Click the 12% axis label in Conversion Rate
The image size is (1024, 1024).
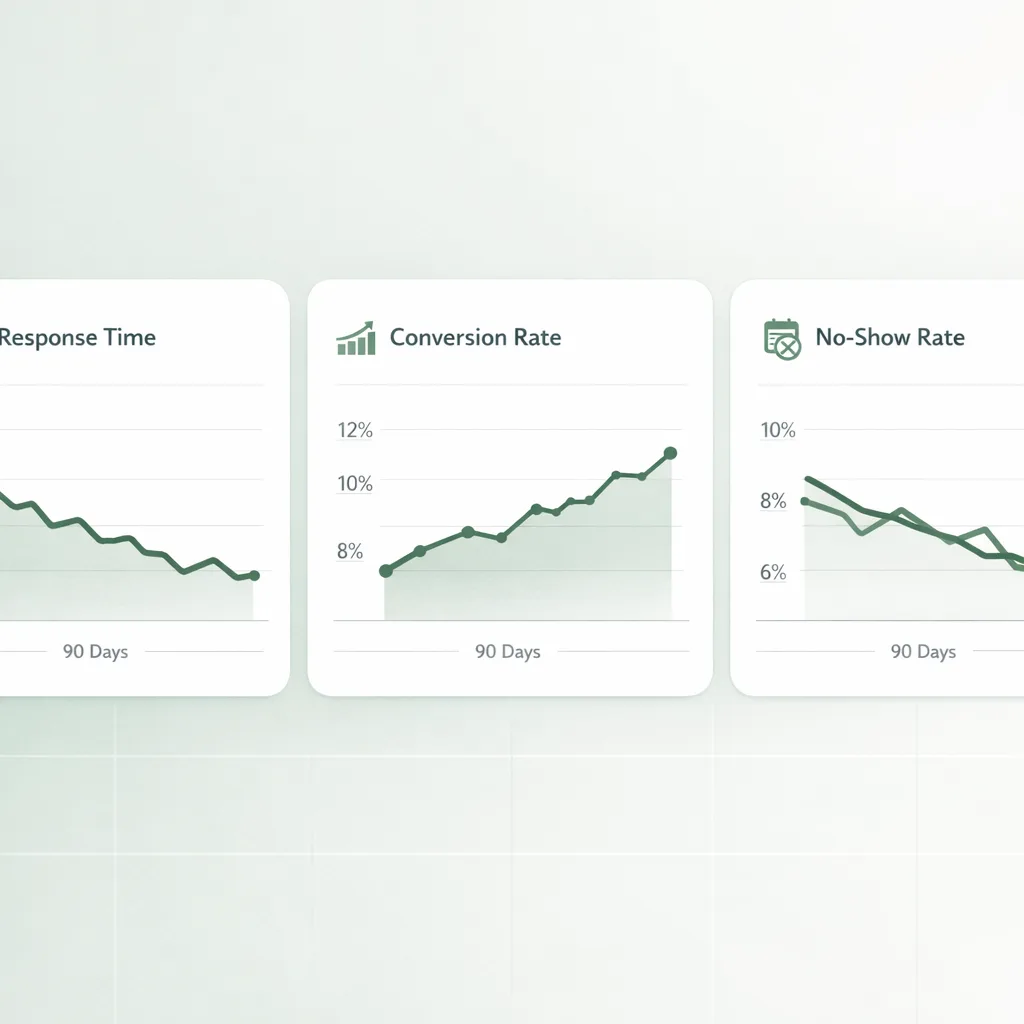click(355, 431)
